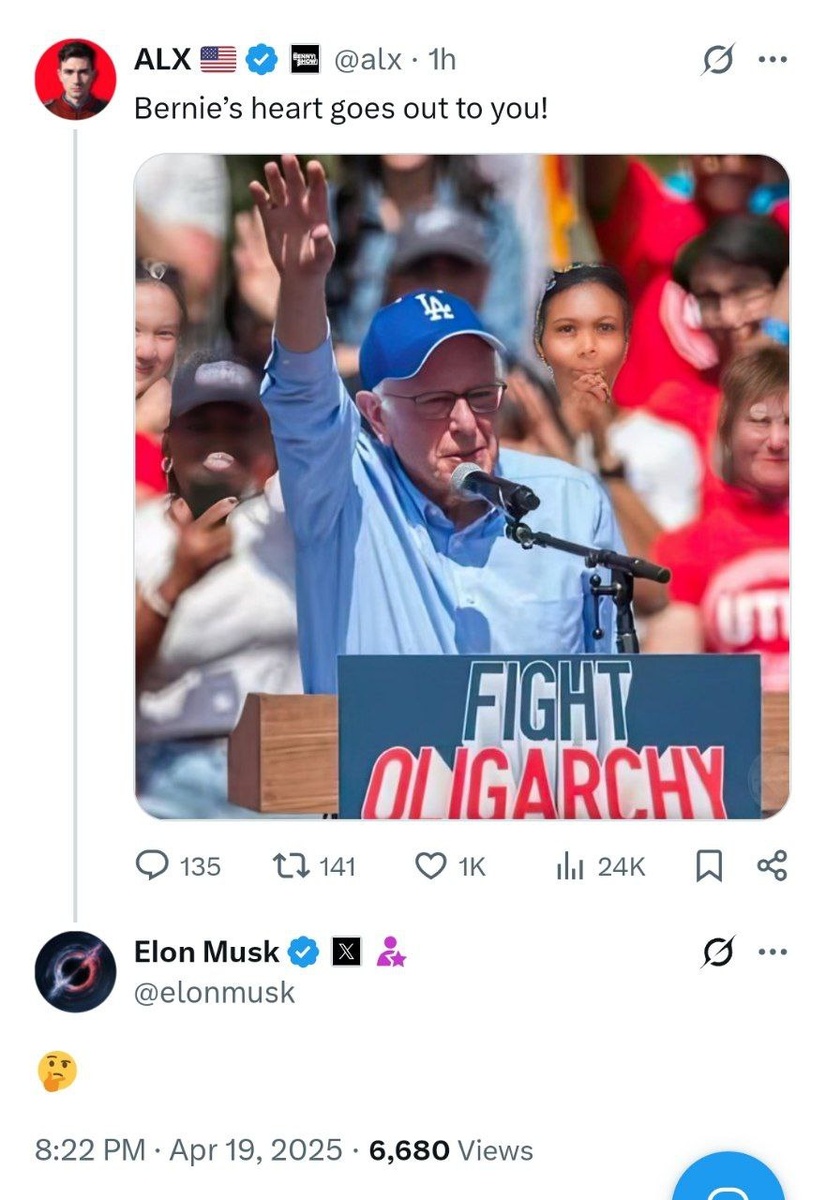Open the @alx handle link
The image size is (826, 1200).
[x=367, y=60]
